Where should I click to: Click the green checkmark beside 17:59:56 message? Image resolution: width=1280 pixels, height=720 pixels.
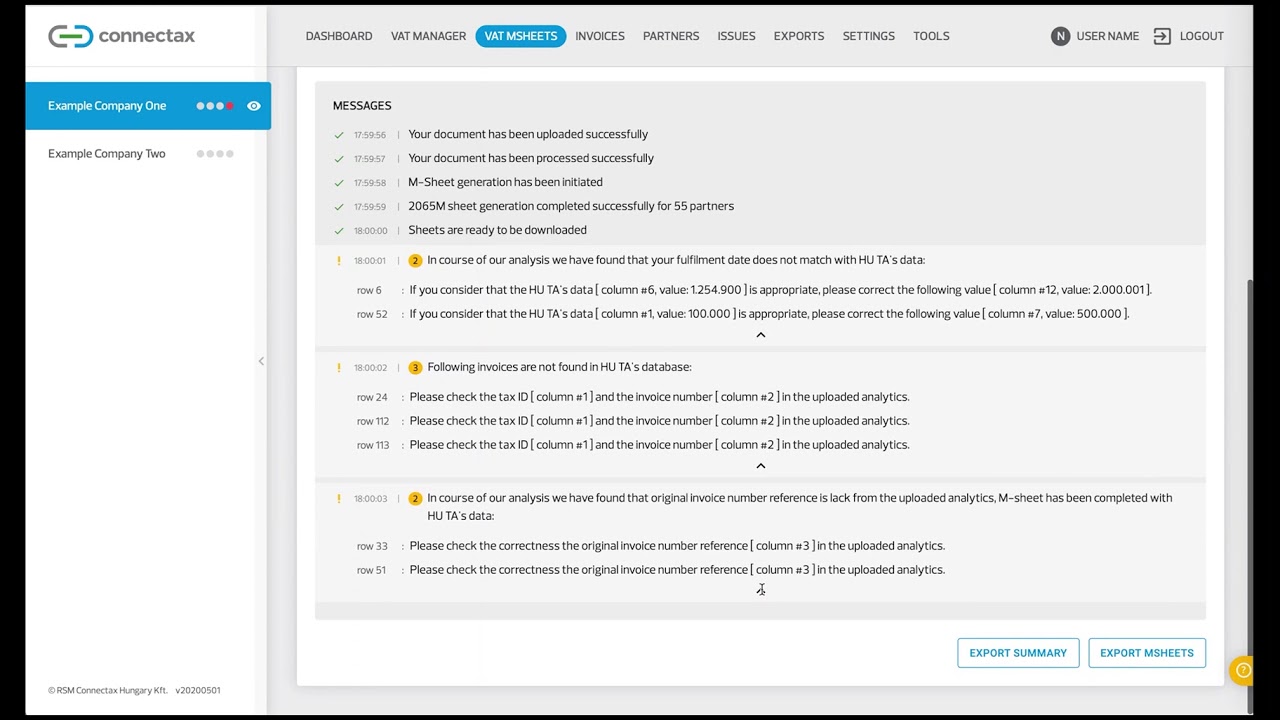[339, 135]
